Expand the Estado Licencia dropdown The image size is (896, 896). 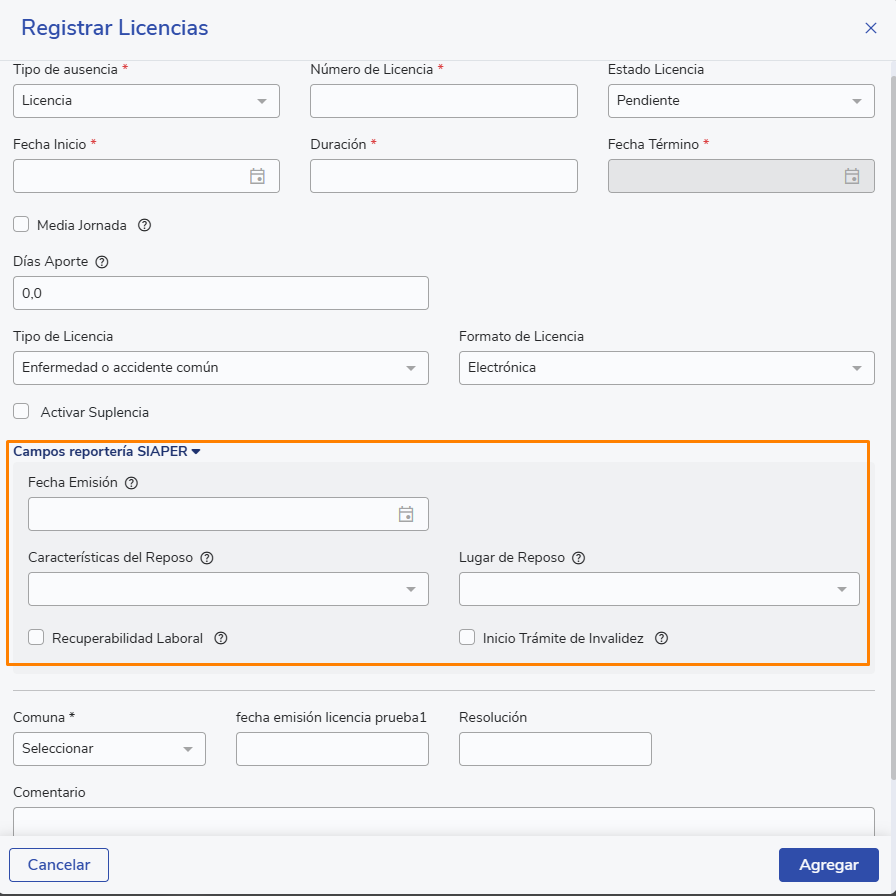741,101
